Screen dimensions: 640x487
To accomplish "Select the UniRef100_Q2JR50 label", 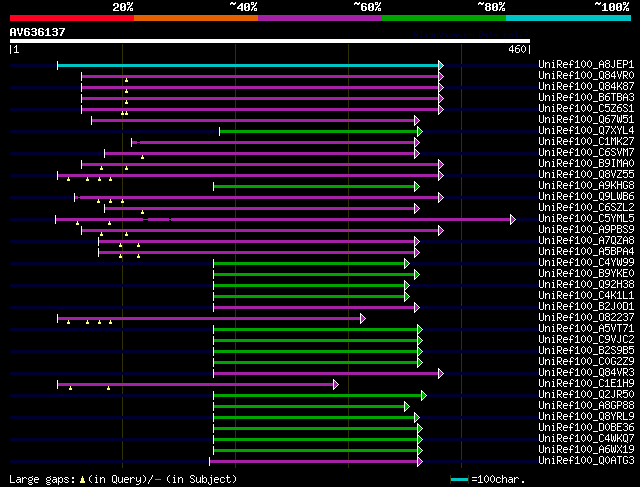I will pyautogui.click(x=586, y=395).
